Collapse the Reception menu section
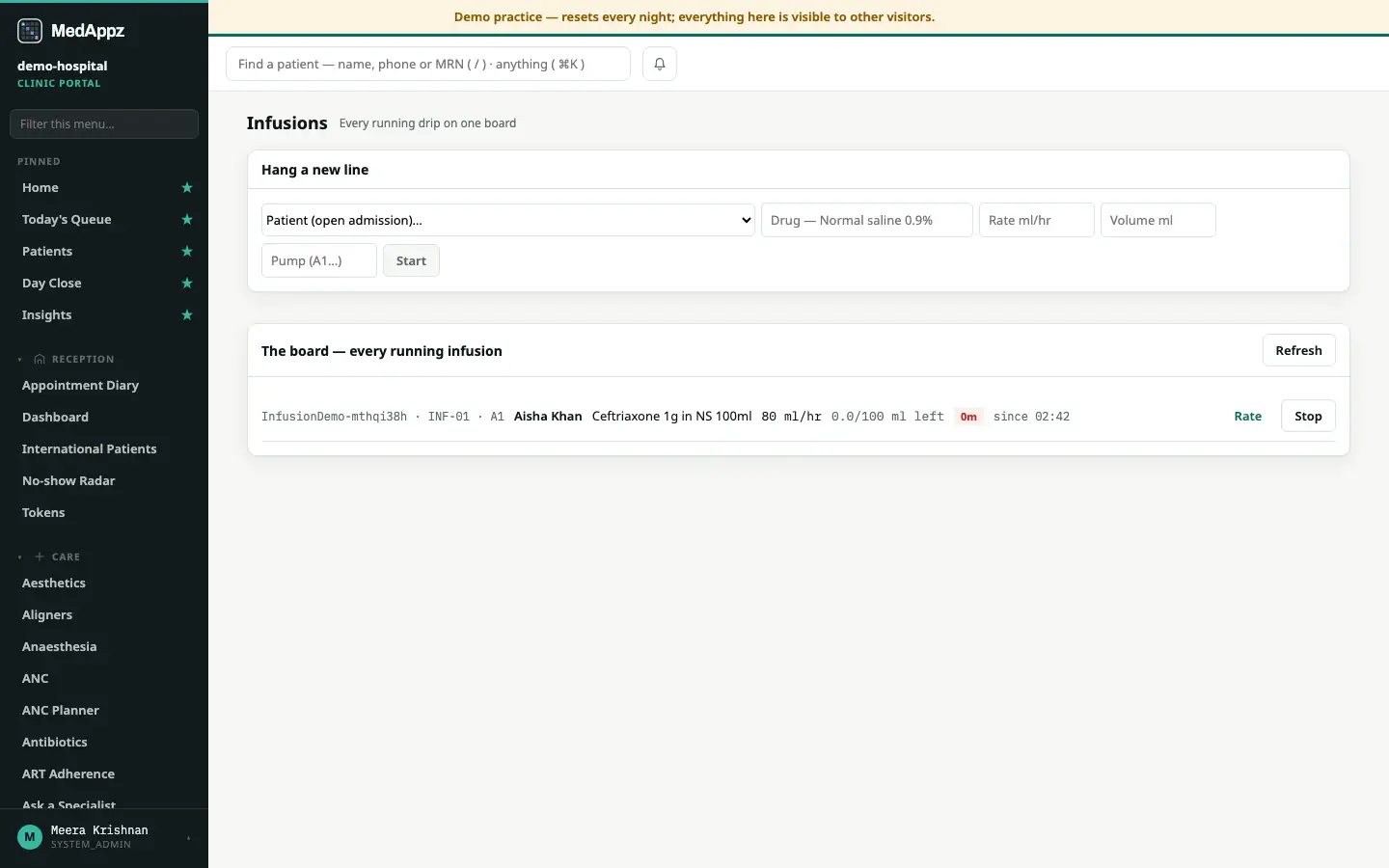The image size is (1389, 868). [66, 359]
